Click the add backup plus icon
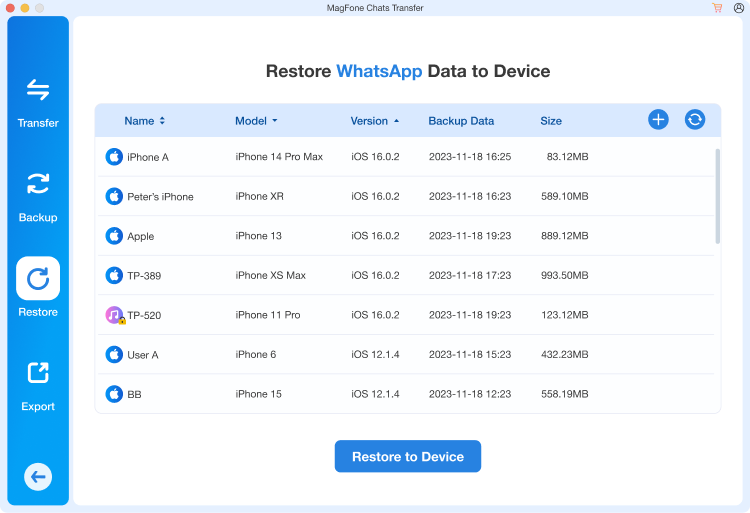Screen dimensions: 750x513 (x=658, y=120)
